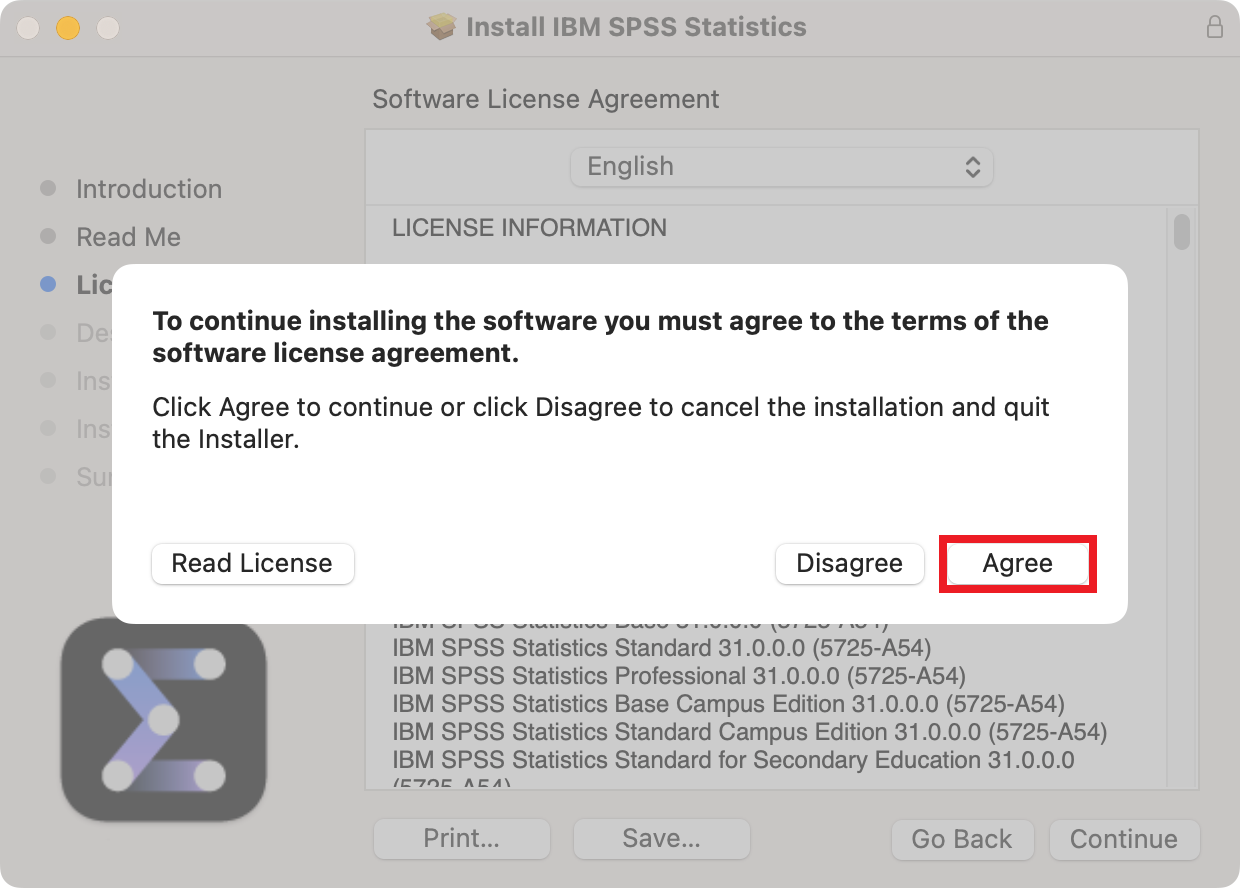Open the Read License button
The width and height of the screenshot is (1240, 888).
coord(252,563)
